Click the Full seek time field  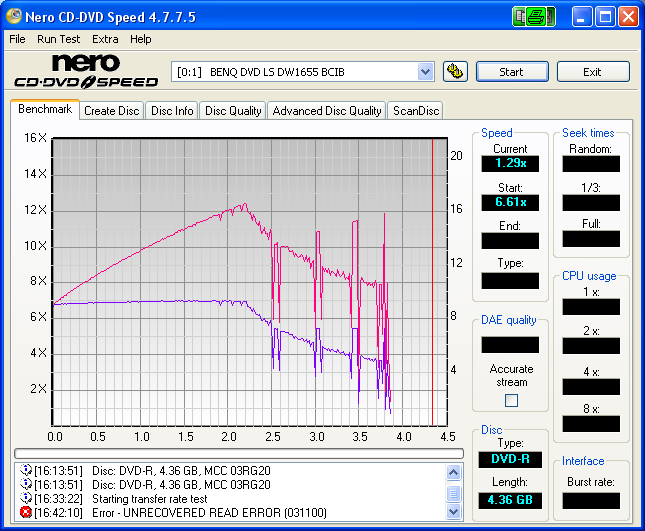tap(591, 239)
